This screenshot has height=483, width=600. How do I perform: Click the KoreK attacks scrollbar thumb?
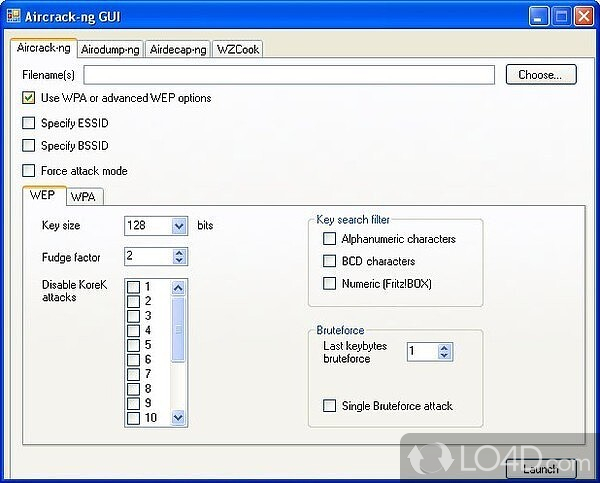178,329
